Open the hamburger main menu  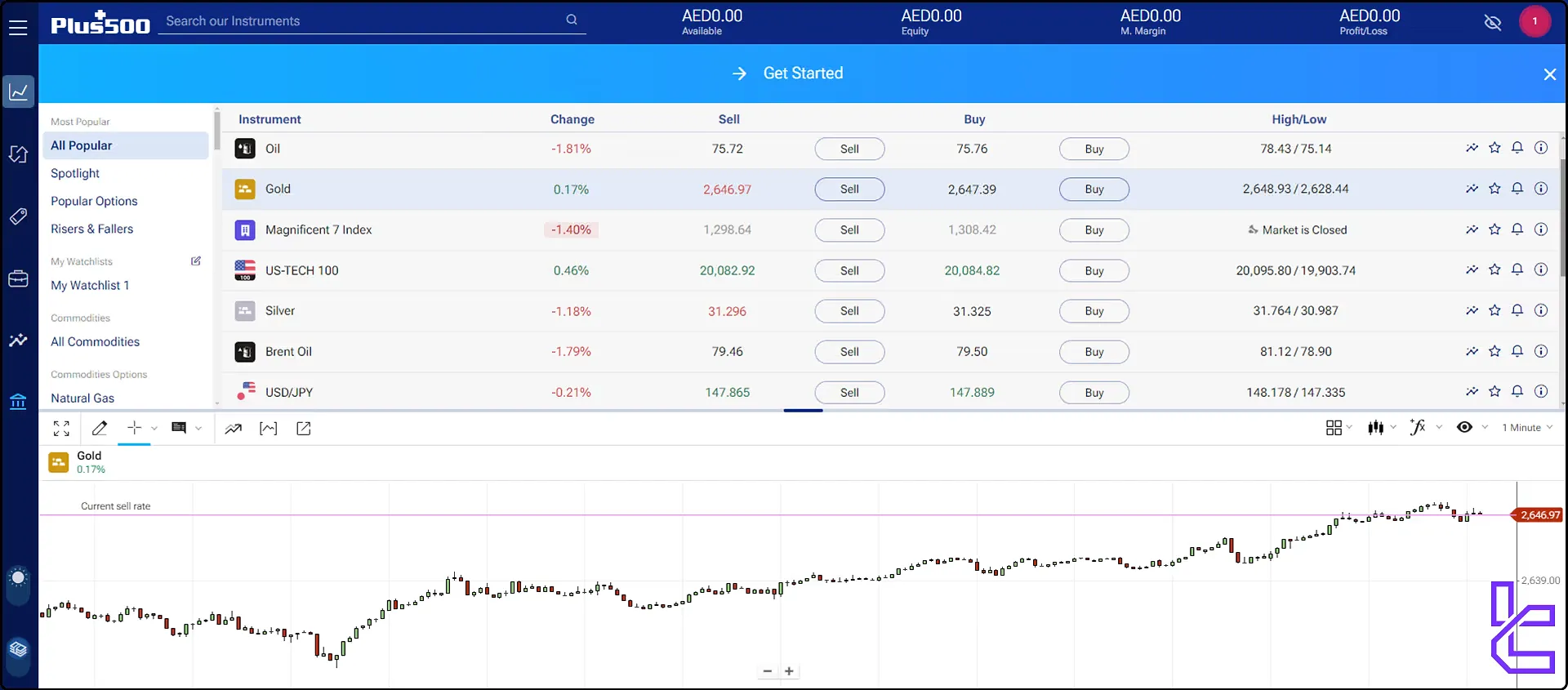[x=18, y=27]
